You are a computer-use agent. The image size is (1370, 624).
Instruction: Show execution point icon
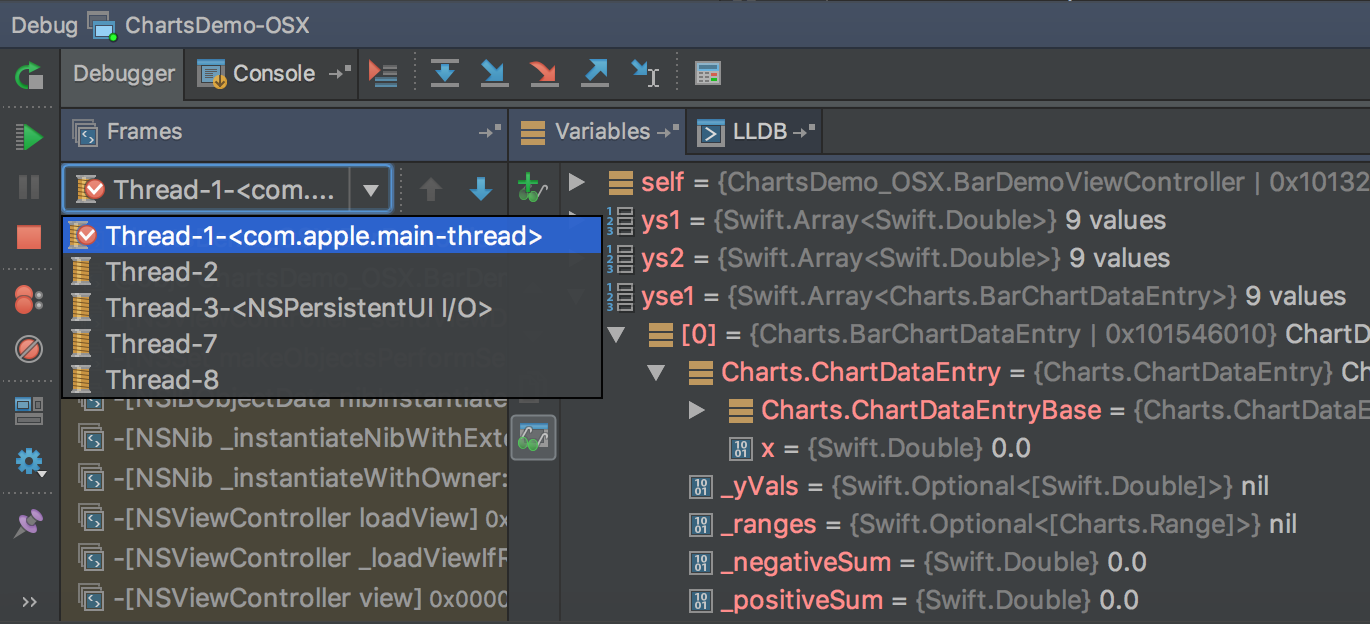tap(384, 74)
